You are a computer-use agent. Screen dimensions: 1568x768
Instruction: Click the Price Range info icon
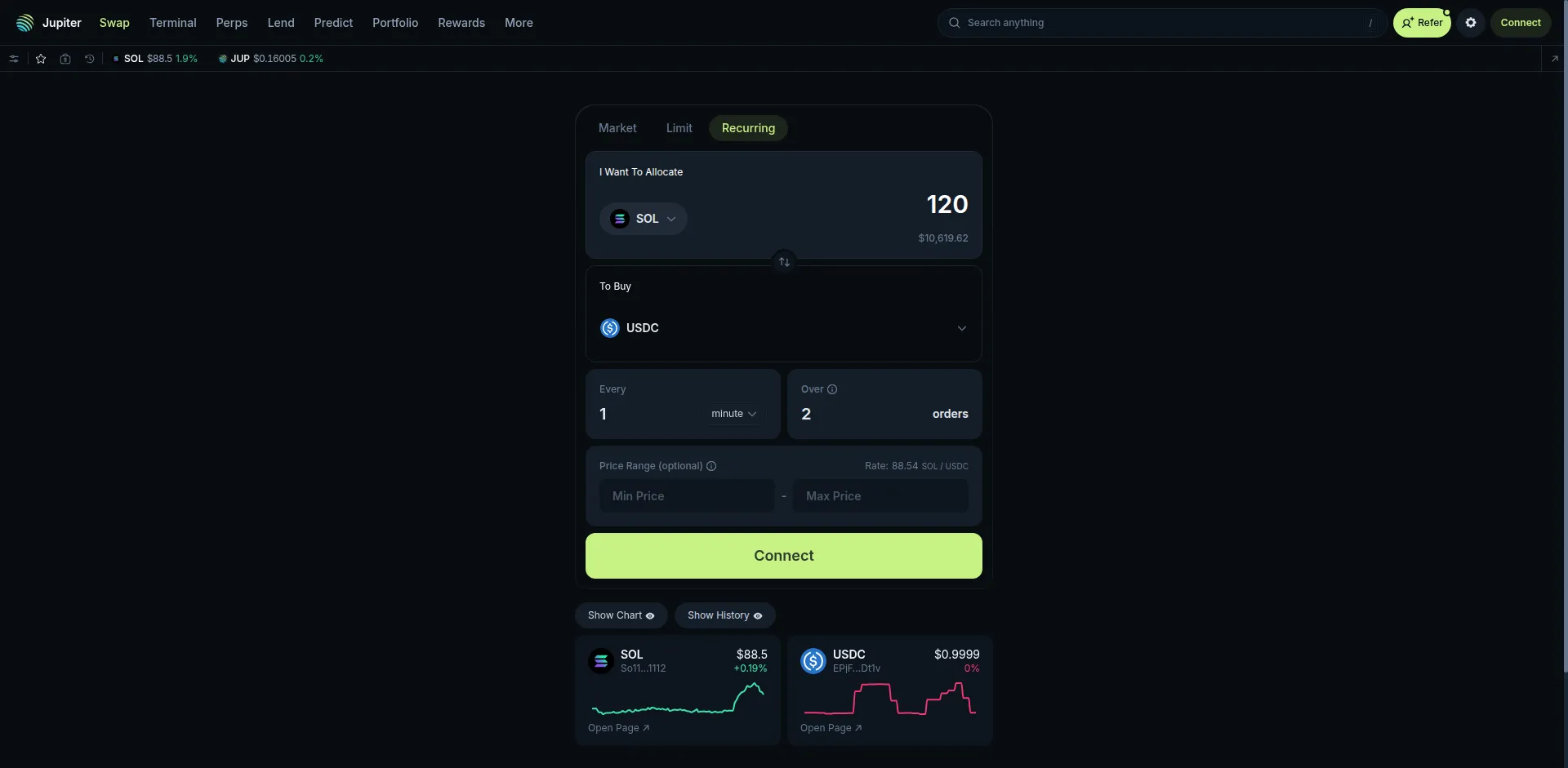[711, 466]
